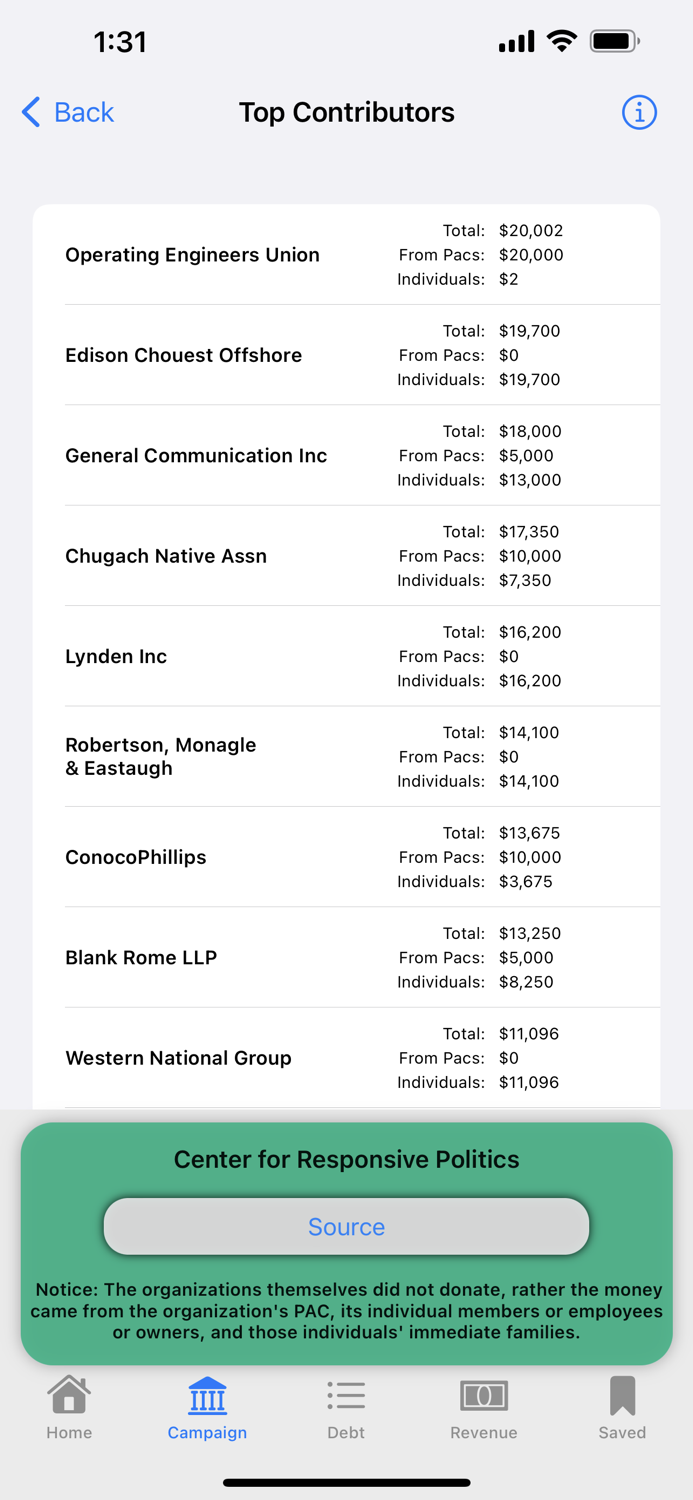The height and width of the screenshot is (1500, 693).
Task: Select the Operating Engineers Union row
Action: click(192, 255)
